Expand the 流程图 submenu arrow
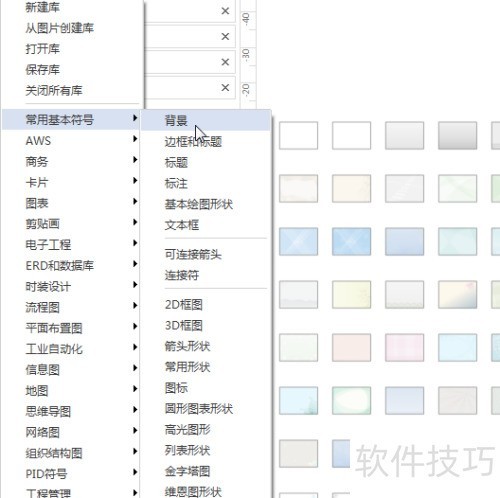The height and width of the screenshot is (498, 500). [x=135, y=305]
